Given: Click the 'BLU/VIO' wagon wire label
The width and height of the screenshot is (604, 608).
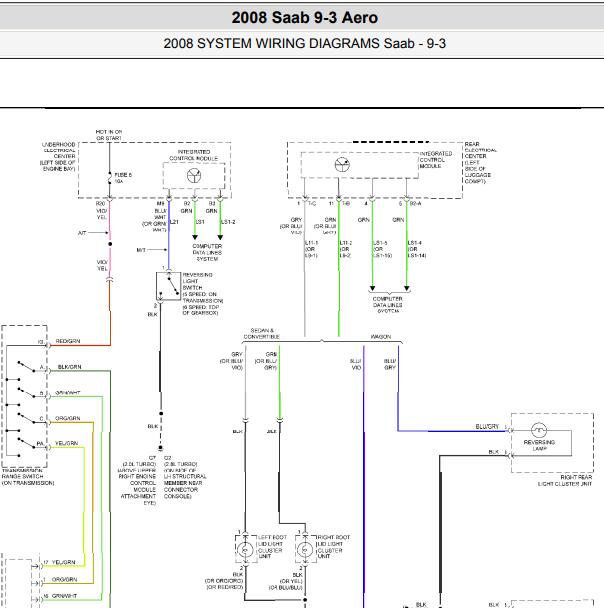Looking at the screenshot, I should [356, 364].
